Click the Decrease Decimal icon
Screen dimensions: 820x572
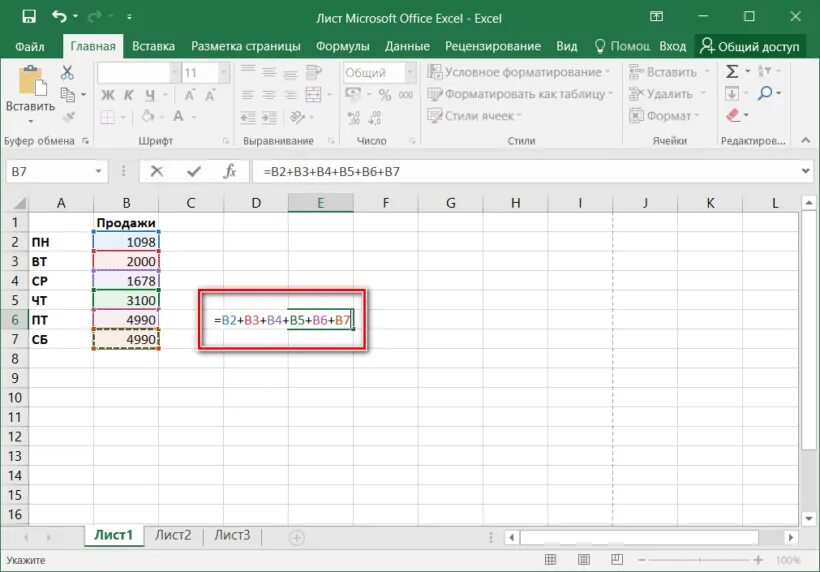pyautogui.click(x=374, y=118)
